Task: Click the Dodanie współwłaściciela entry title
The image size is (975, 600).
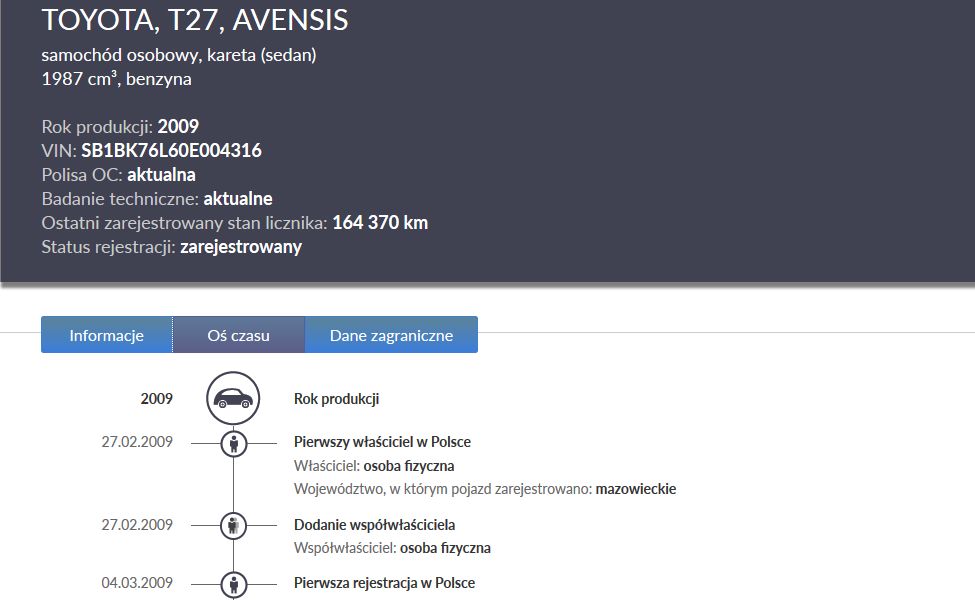Action: [374, 525]
